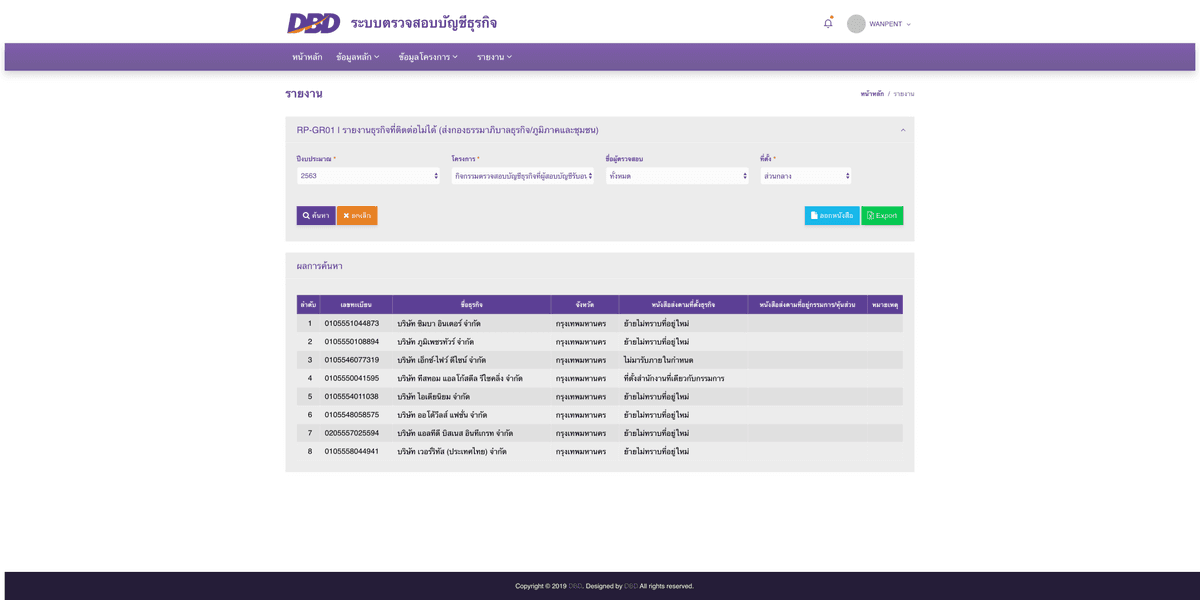The image size is (1200, 600).
Task: Click the ค้นหา search button
Action: [x=316, y=215]
